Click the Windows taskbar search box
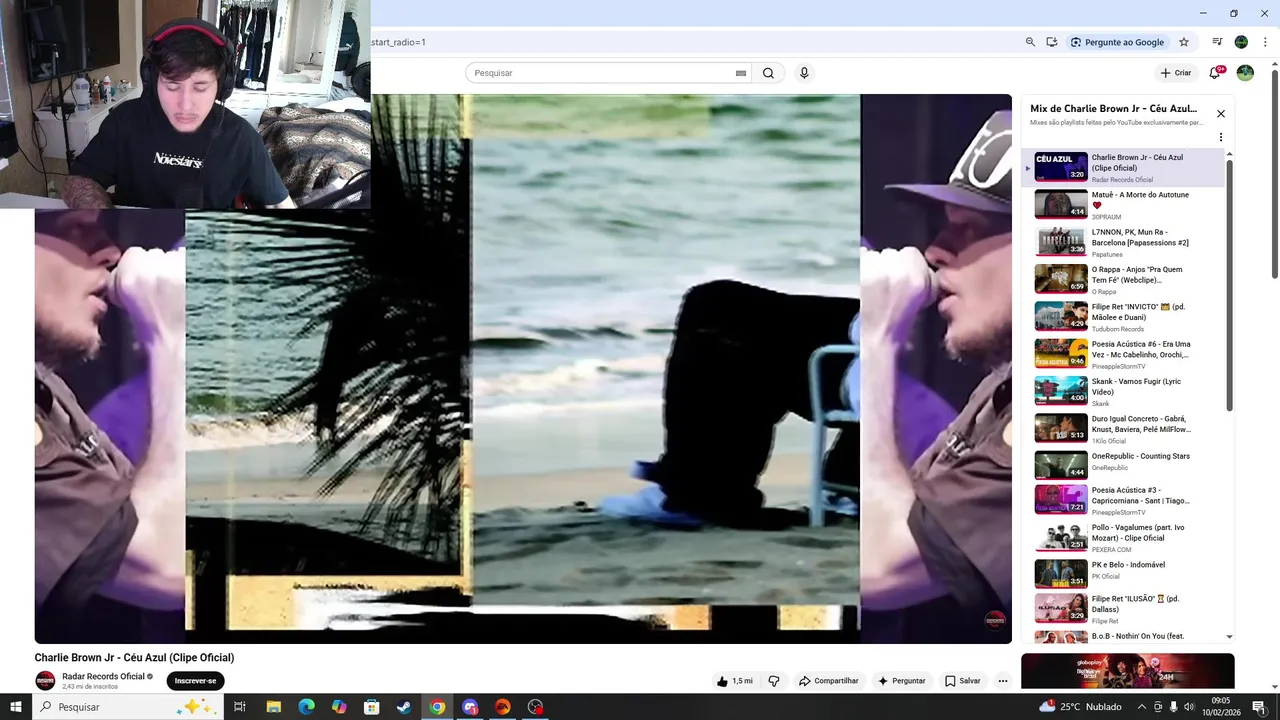This screenshot has height=720, width=1280. point(128,707)
